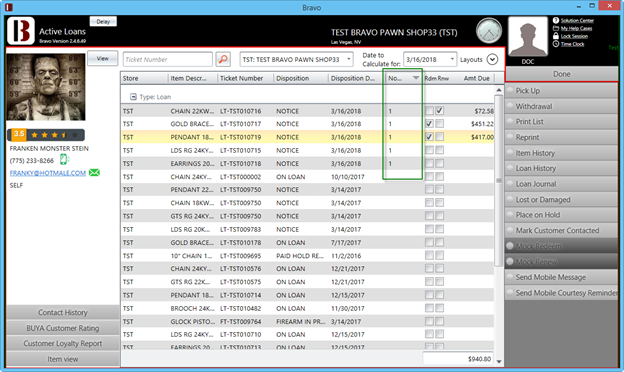Click the 3.5 star customer rating
The width and height of the screenshot is (624, 372).
coord(46,135)
